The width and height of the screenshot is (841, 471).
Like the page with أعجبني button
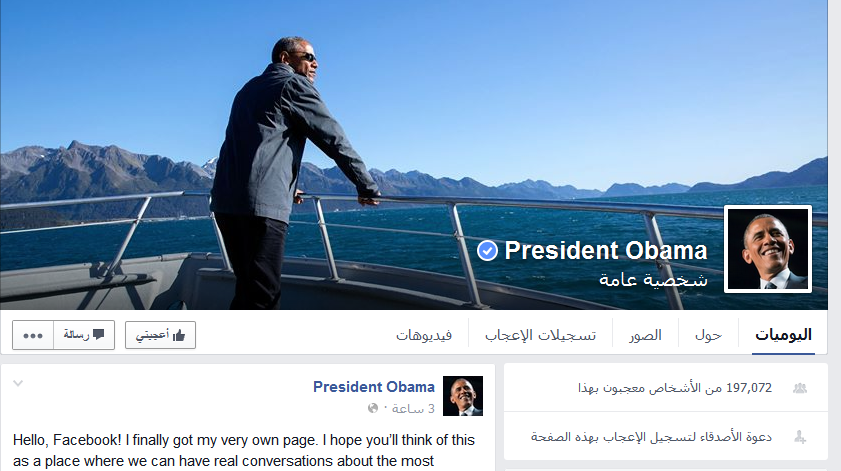point(160,335)
